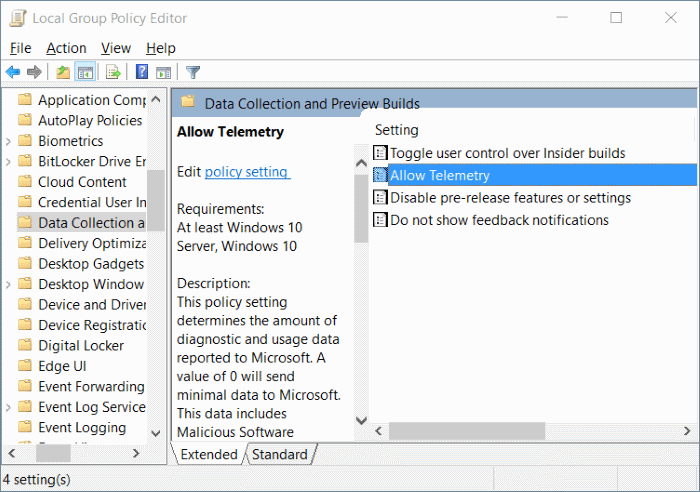Click tree pane scroll left arrow
This screenshot has height=492, width=700.
(x=12, y=454)
